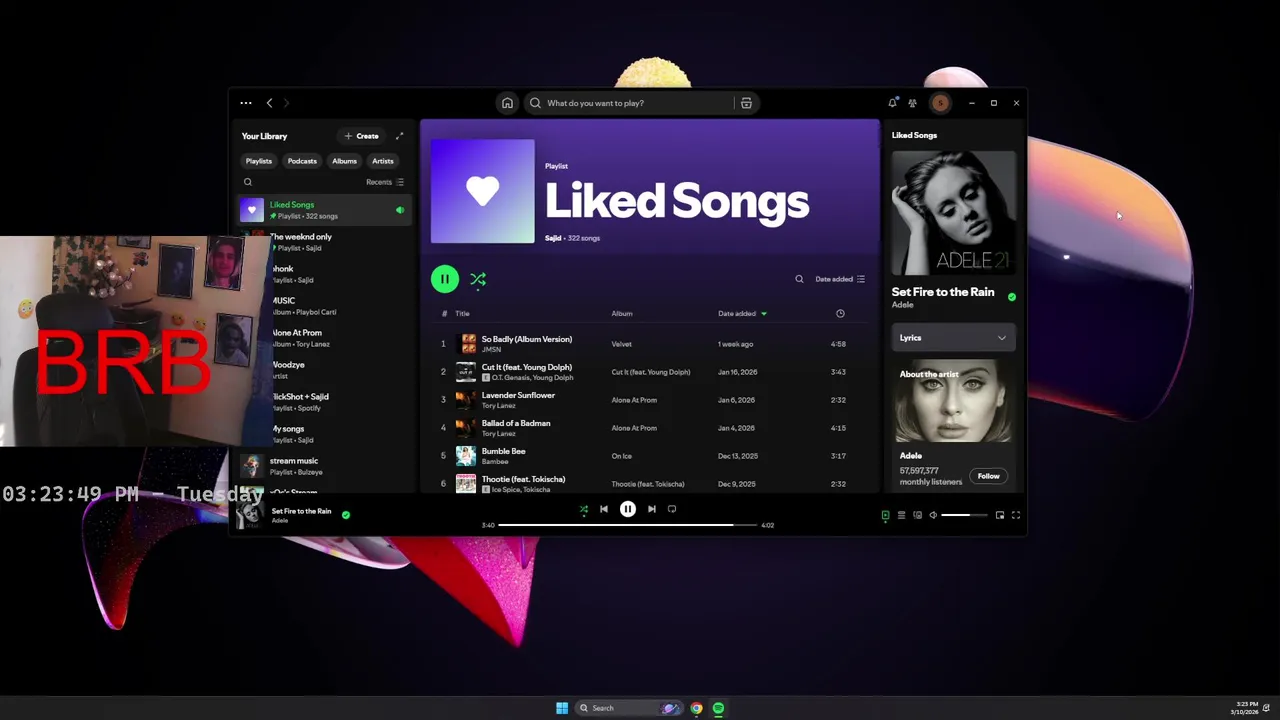The width and height of the screenshot is (1280, 720).
Task: Open the mini player
Action: coord(1000,515)
